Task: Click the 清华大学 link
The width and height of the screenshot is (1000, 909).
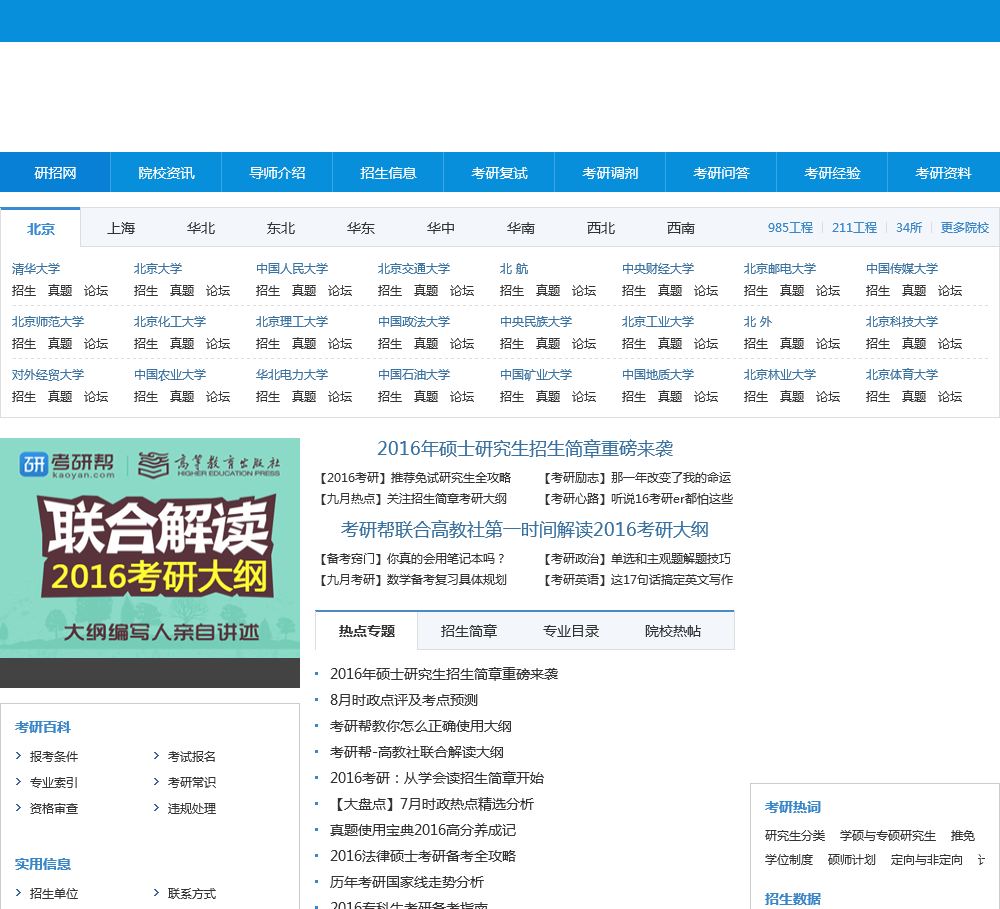Action: [x=36, y=269]
